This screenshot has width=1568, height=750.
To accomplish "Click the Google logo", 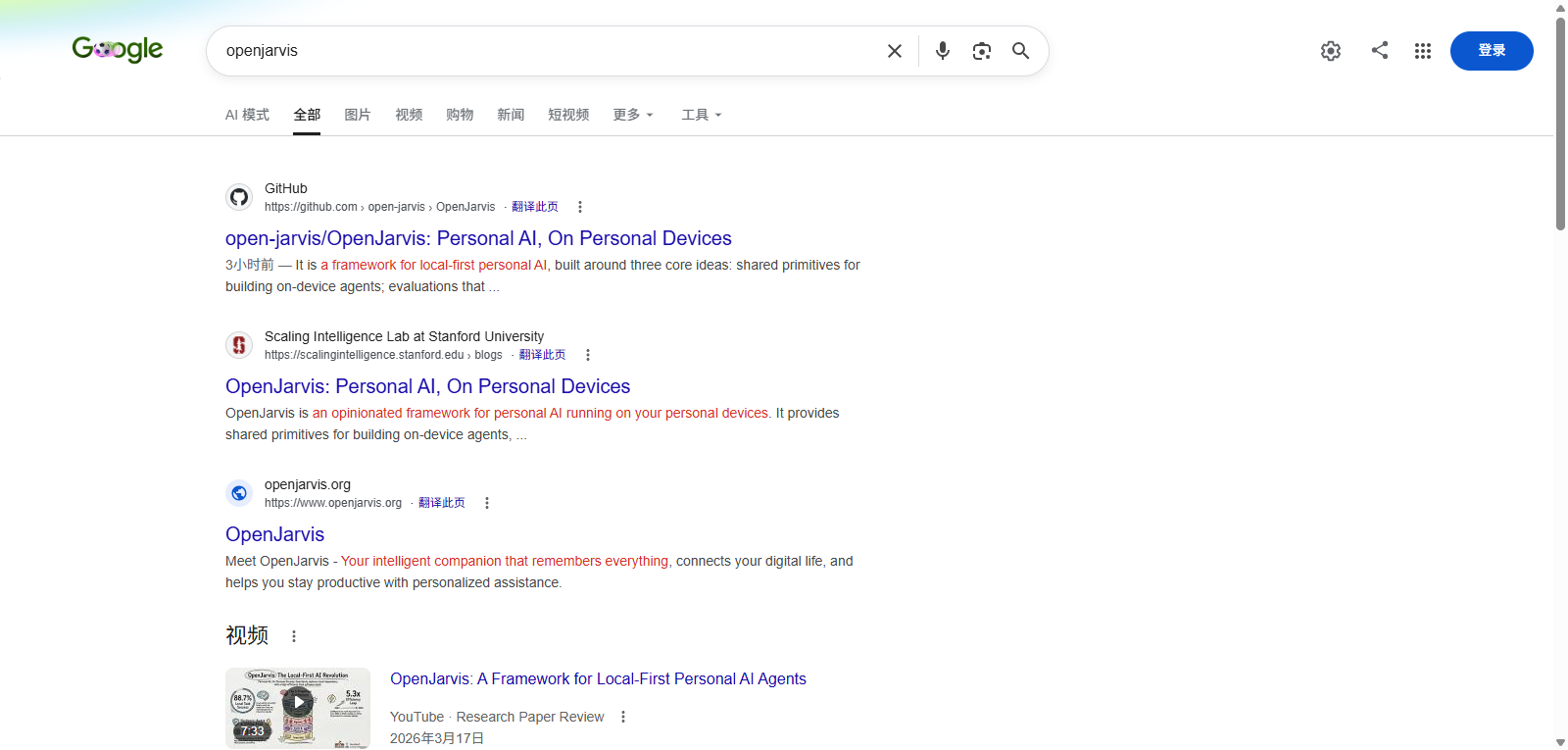I will tap(118, 49).
